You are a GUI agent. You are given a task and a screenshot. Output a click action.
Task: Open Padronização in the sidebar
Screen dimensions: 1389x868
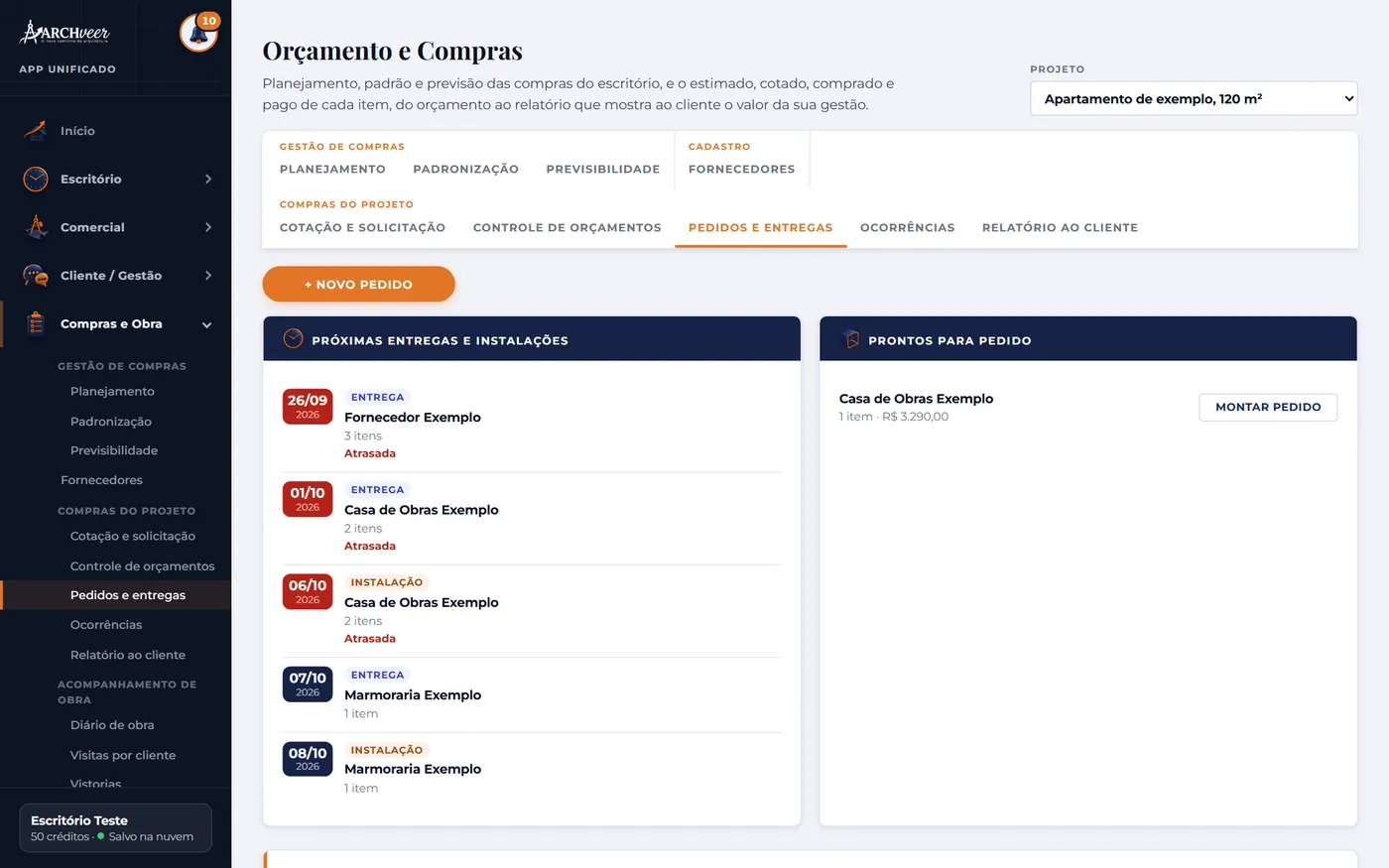[x=111, y=422]
